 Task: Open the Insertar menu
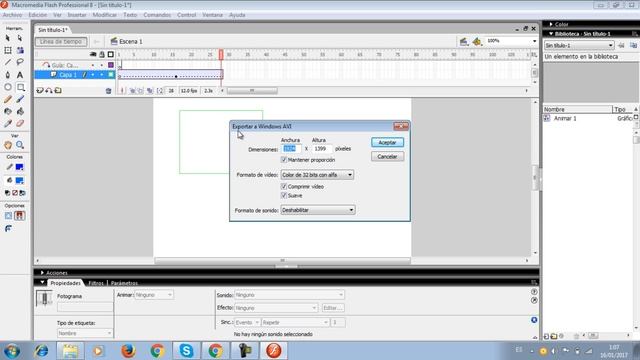click(77, 15)
